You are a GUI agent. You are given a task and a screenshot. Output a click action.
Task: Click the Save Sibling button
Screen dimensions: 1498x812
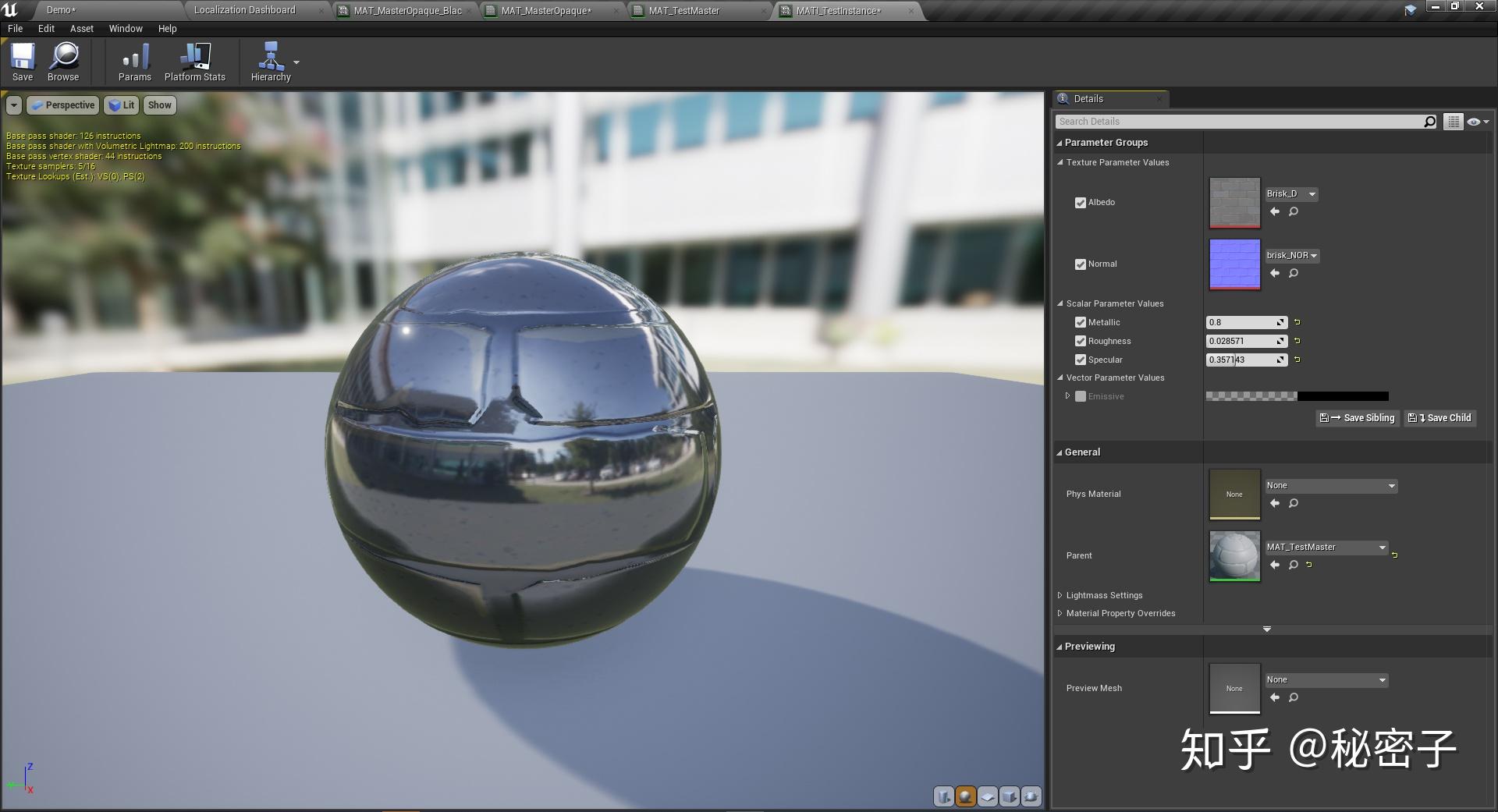coord(1357,418)
